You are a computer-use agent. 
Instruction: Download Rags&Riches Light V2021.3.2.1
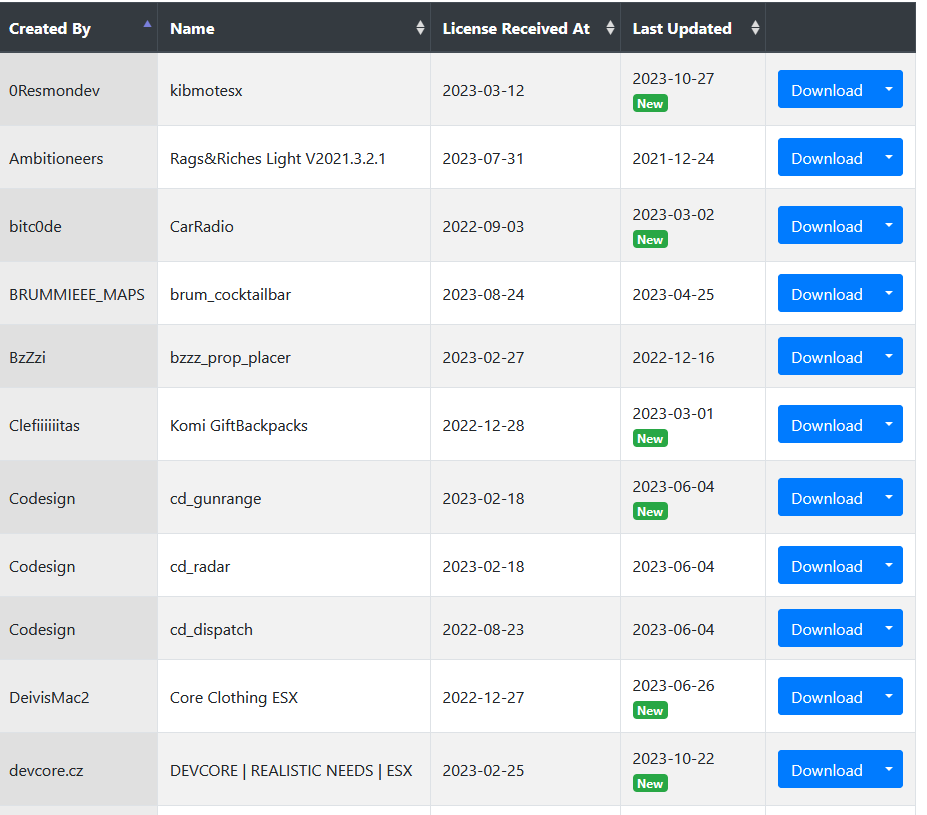pos(826,158)
